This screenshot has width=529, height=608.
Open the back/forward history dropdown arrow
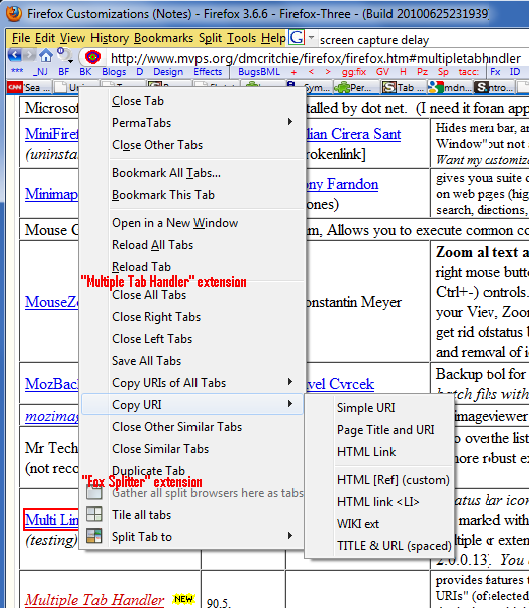[x=70, y=61]
